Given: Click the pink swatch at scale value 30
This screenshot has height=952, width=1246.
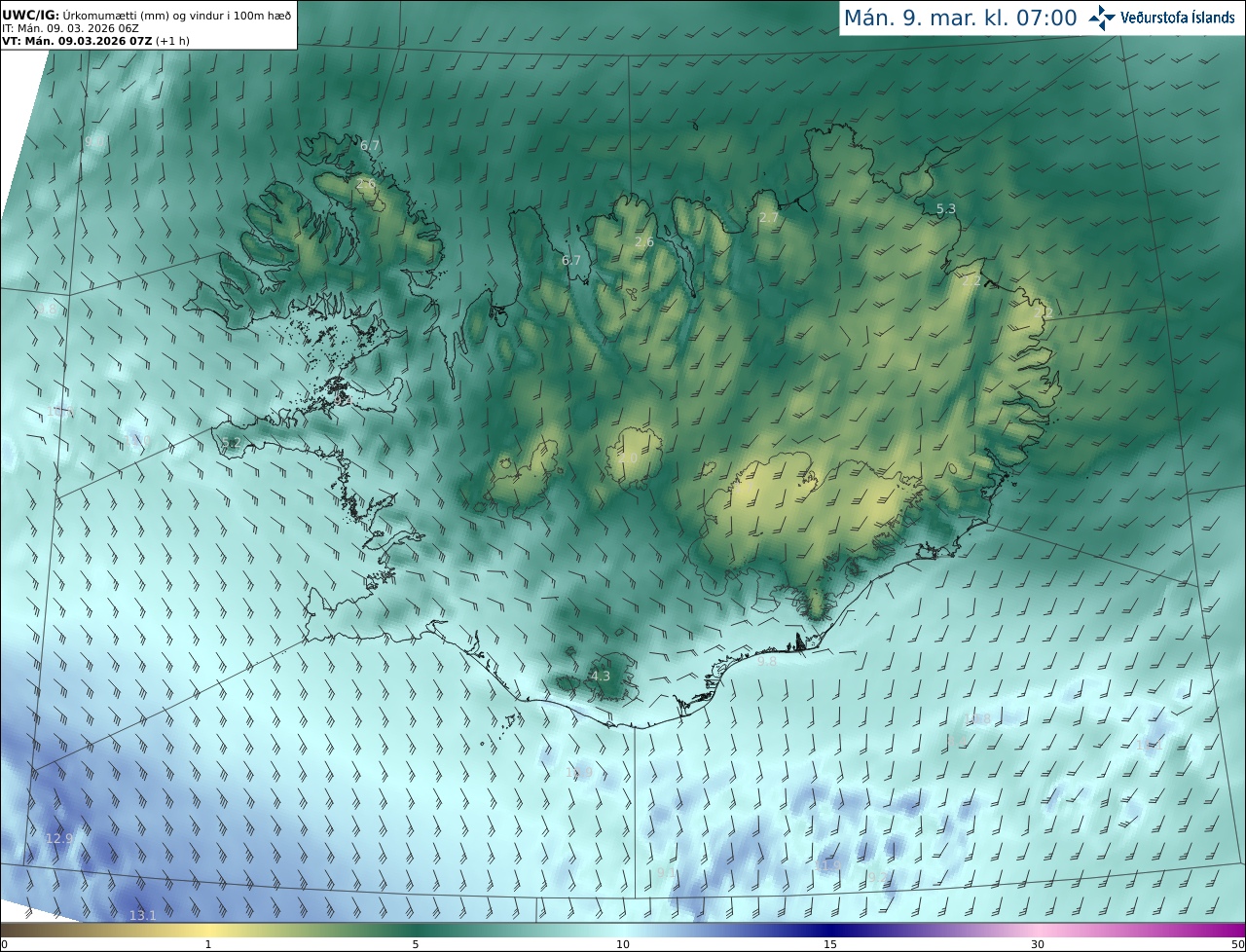Looking at the screenshot, I should pos(1038,930).
